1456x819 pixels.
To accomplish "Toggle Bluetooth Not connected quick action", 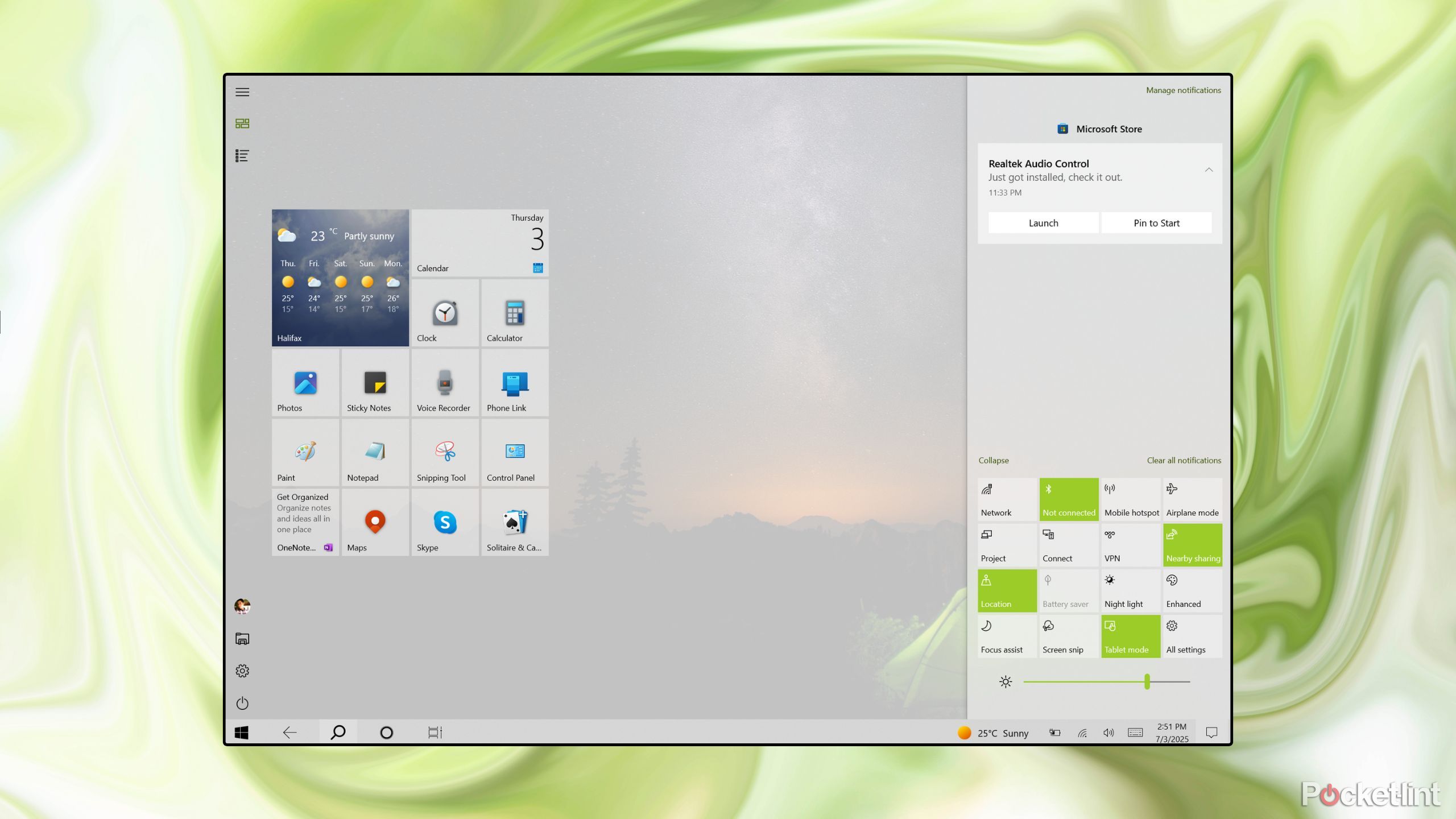I will tap(1069, 499).
